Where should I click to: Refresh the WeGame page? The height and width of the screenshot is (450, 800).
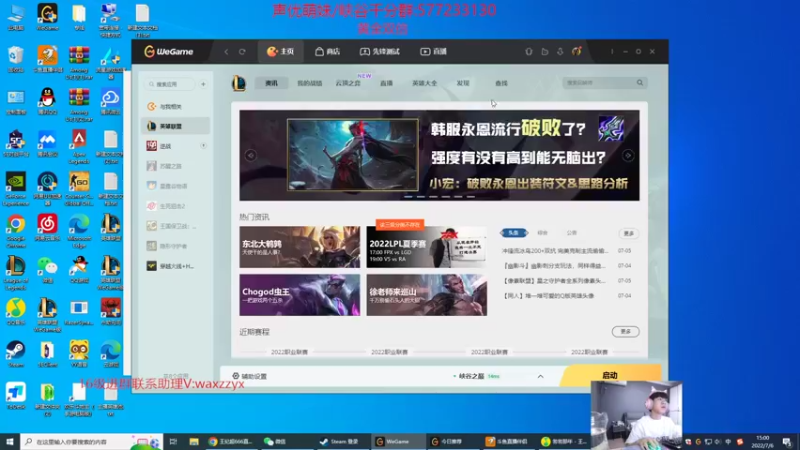tap(242, 52)
